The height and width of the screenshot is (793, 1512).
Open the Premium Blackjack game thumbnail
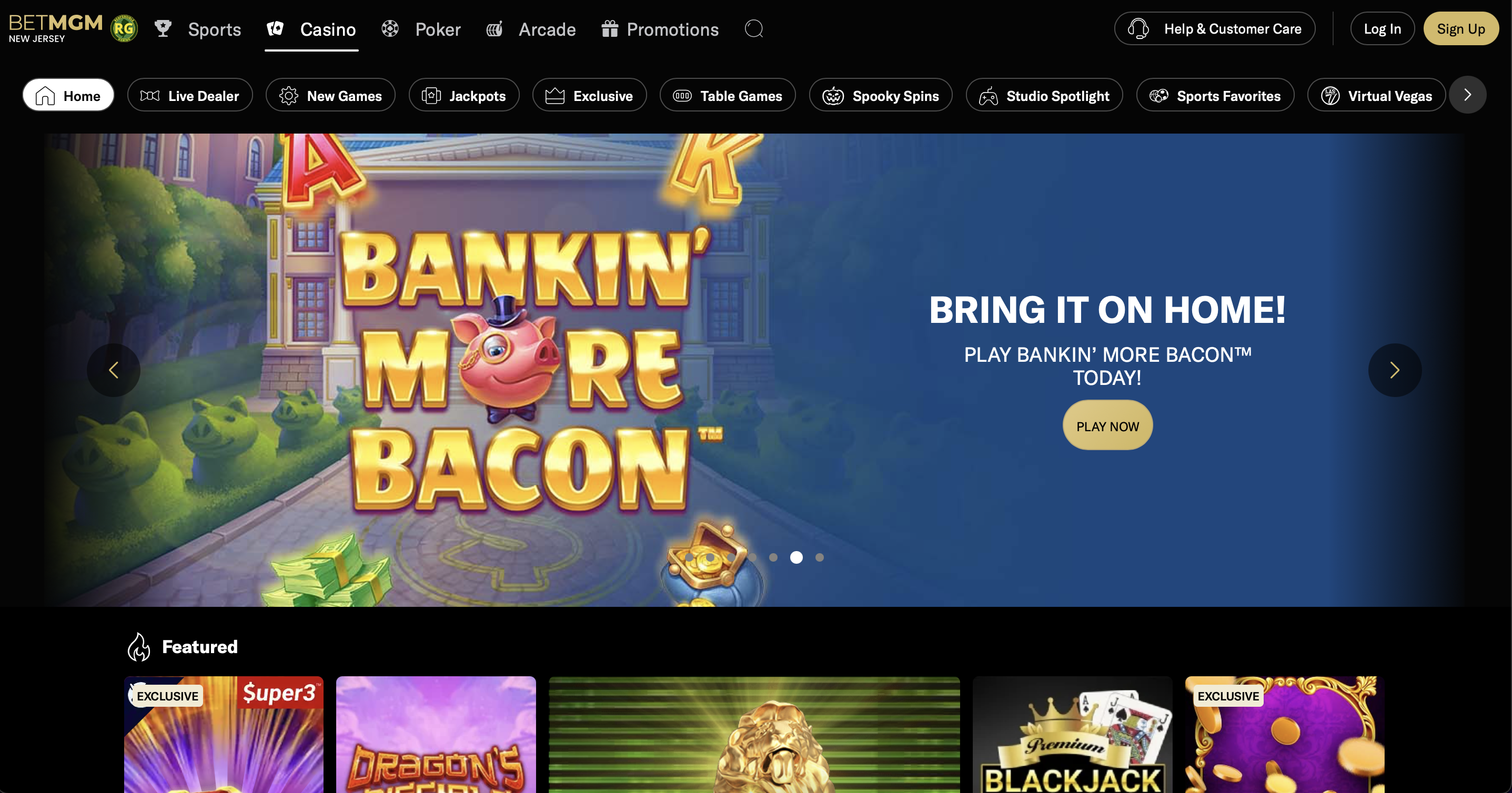click(1072, 735)
